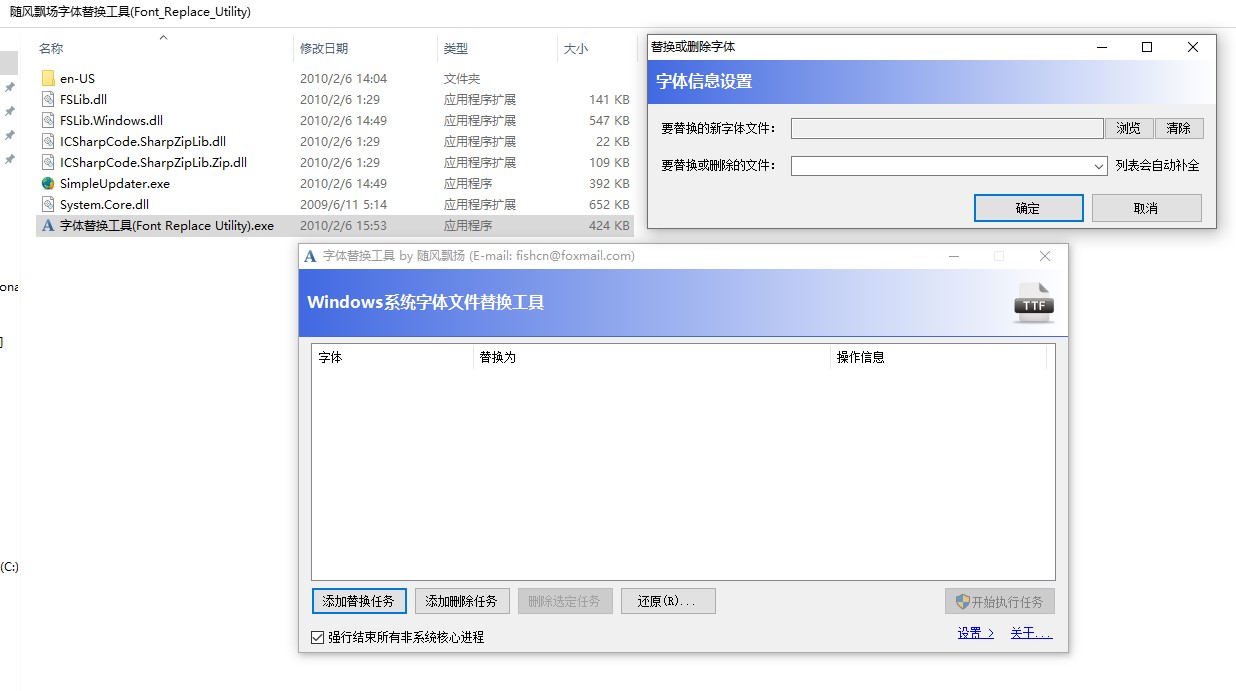Viewport: 1236px width, 691px height.
Task: Select FSLib.Windows.dll file icon
Action: (x=48, y=120)
